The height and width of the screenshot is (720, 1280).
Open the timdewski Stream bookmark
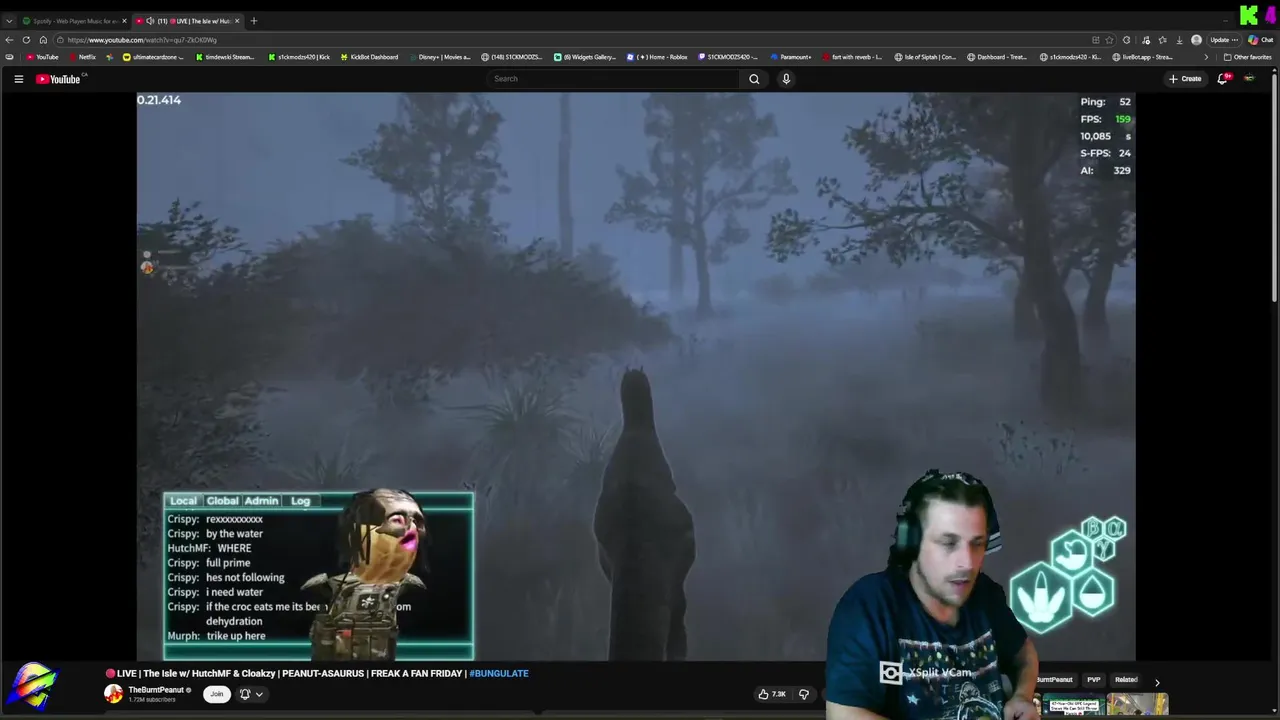coord(224,57)
